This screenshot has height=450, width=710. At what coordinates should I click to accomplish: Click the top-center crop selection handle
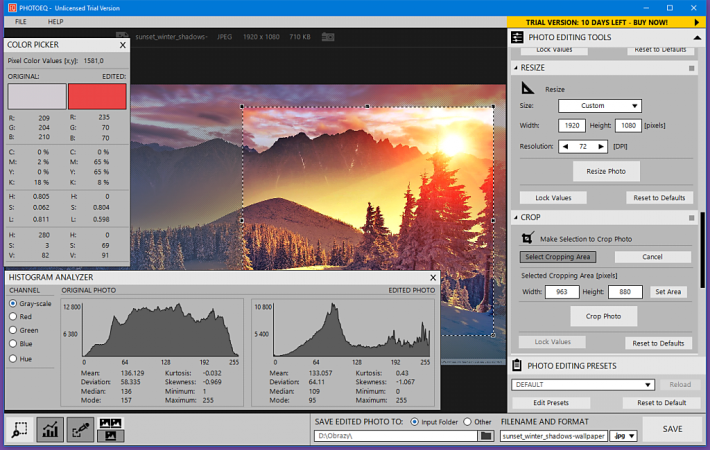[367, 106]
